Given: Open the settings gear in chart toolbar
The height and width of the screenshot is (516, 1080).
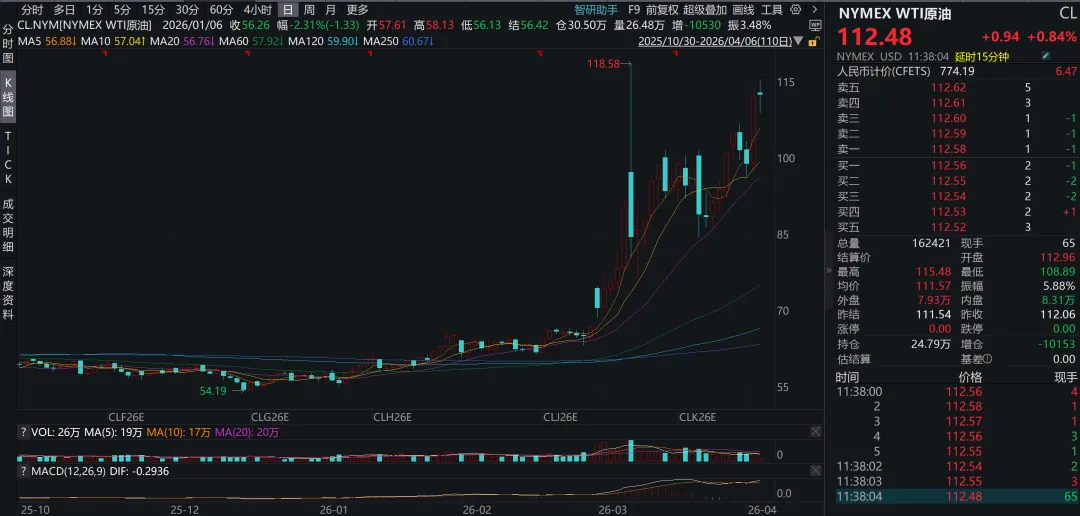Looking at the screenshot, I should (796, 10).
